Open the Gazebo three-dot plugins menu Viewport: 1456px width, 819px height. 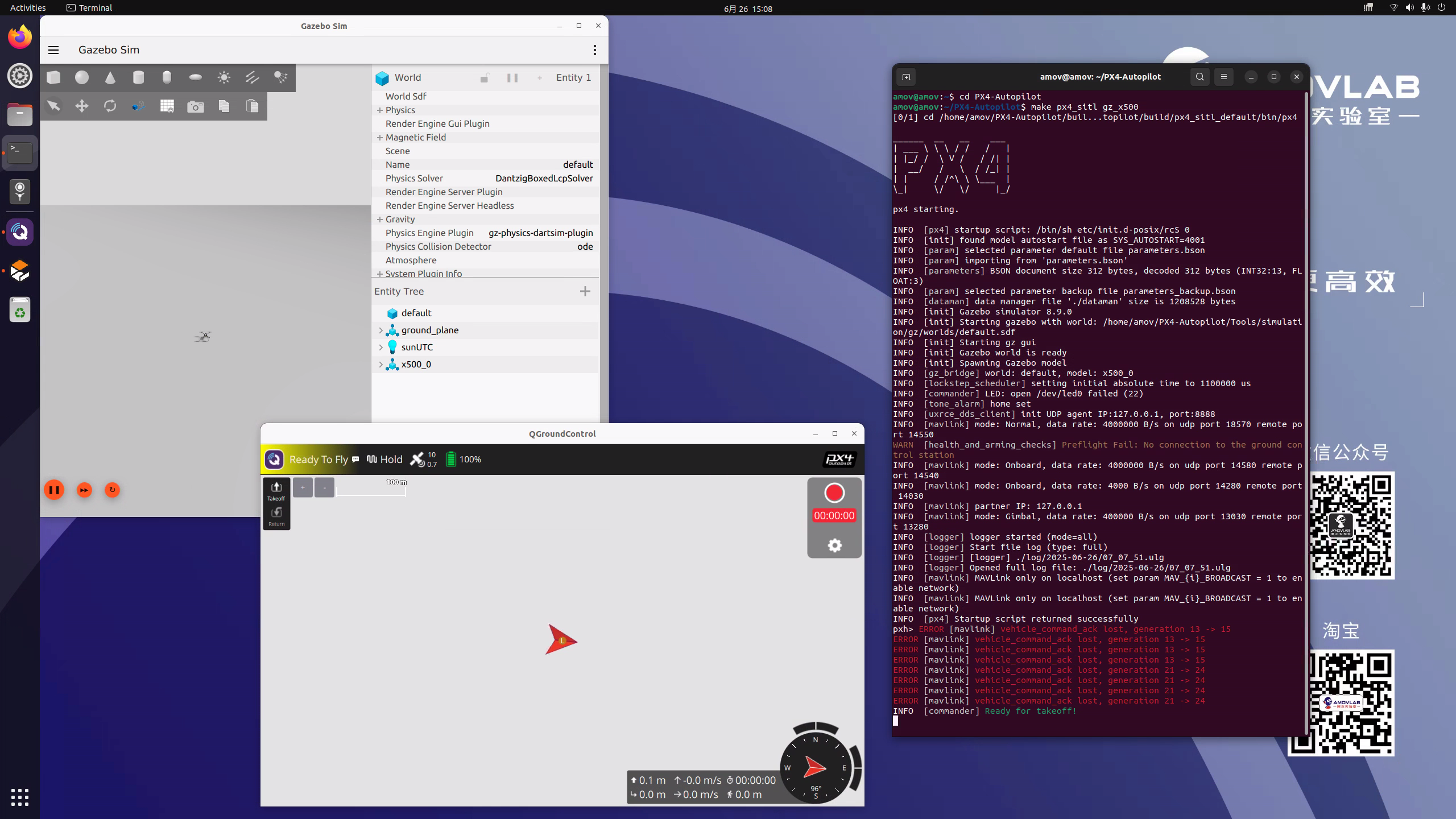click(x=595, y=50)
